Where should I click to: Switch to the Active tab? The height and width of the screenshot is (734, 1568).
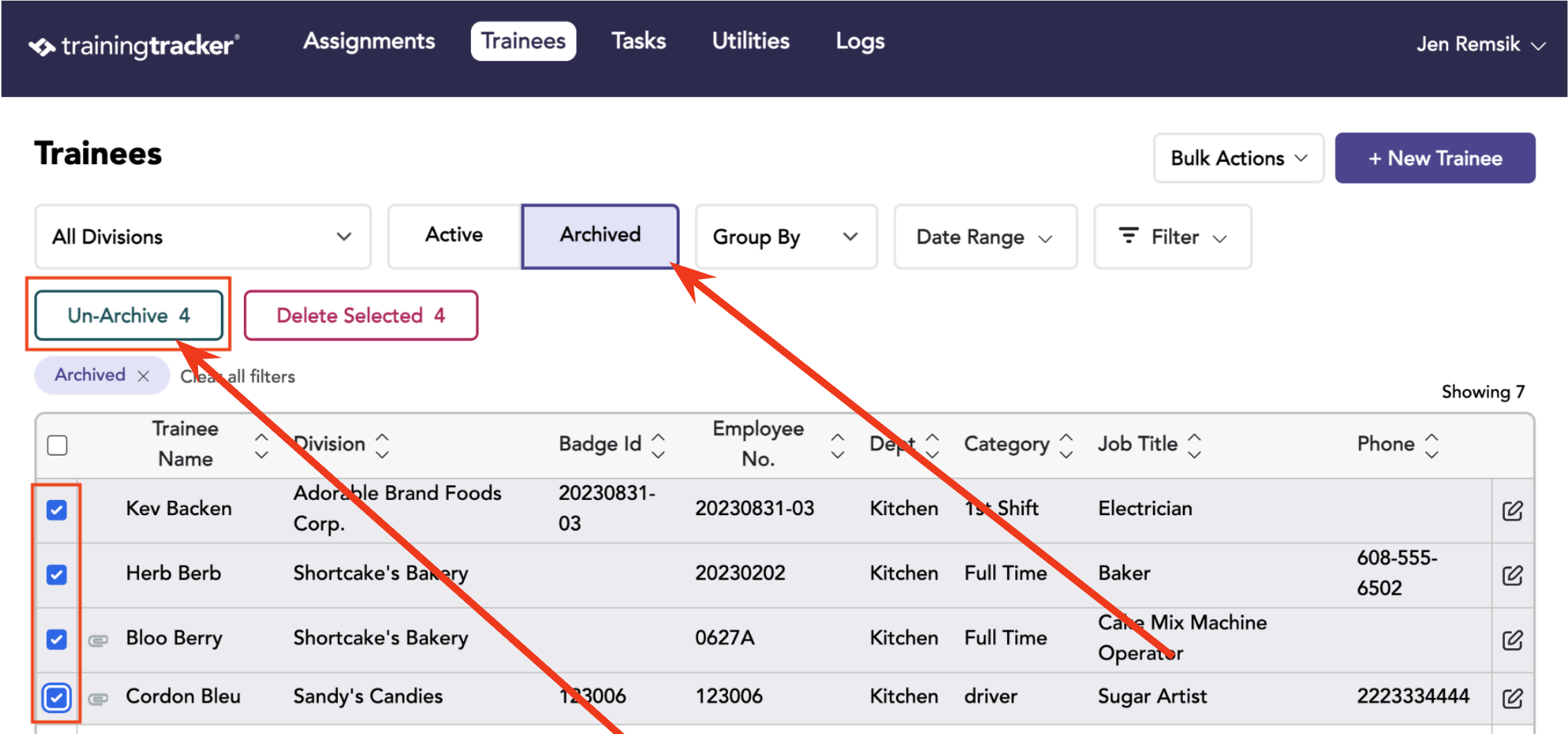(454, 235)
